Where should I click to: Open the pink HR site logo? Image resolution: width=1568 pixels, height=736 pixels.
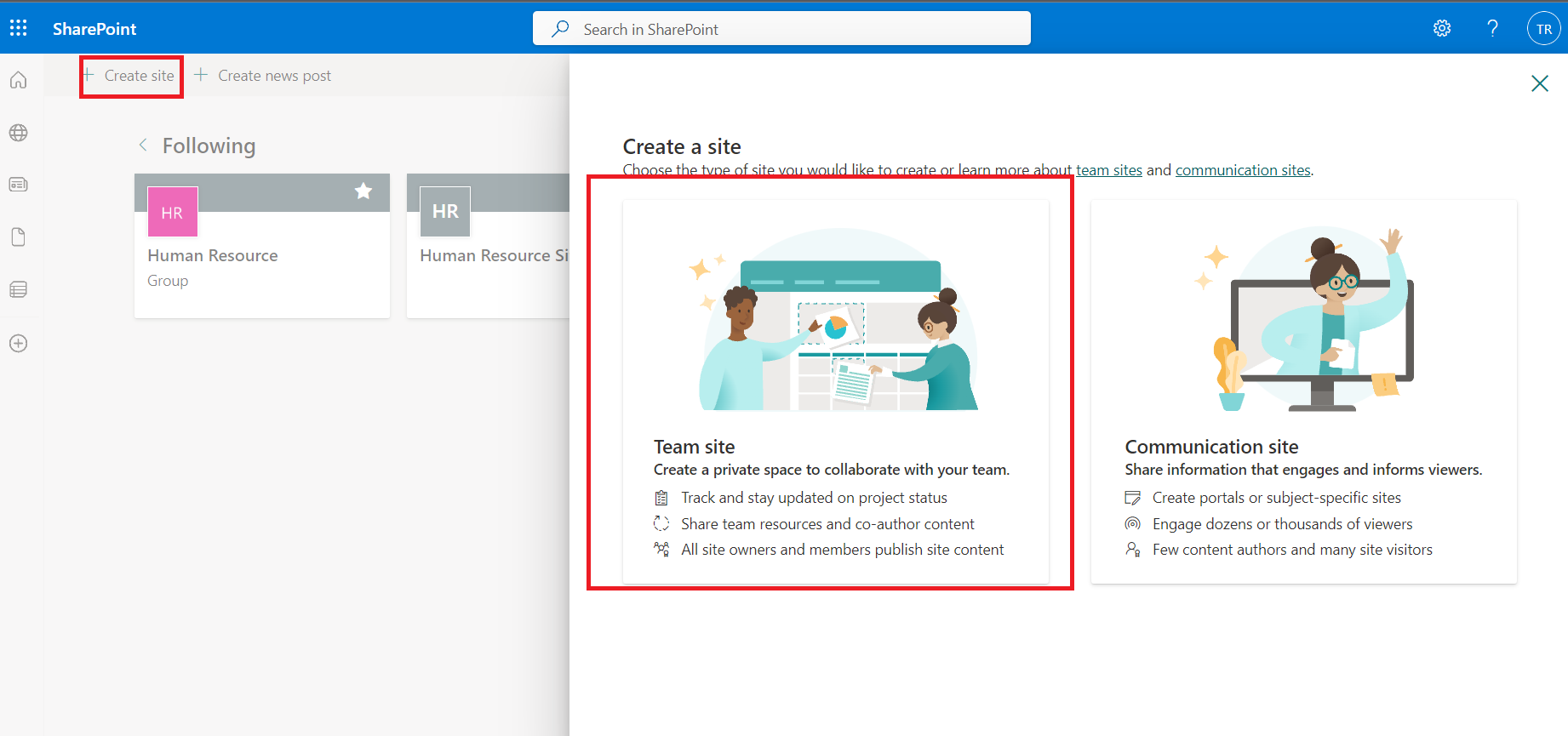click(173, 212)
